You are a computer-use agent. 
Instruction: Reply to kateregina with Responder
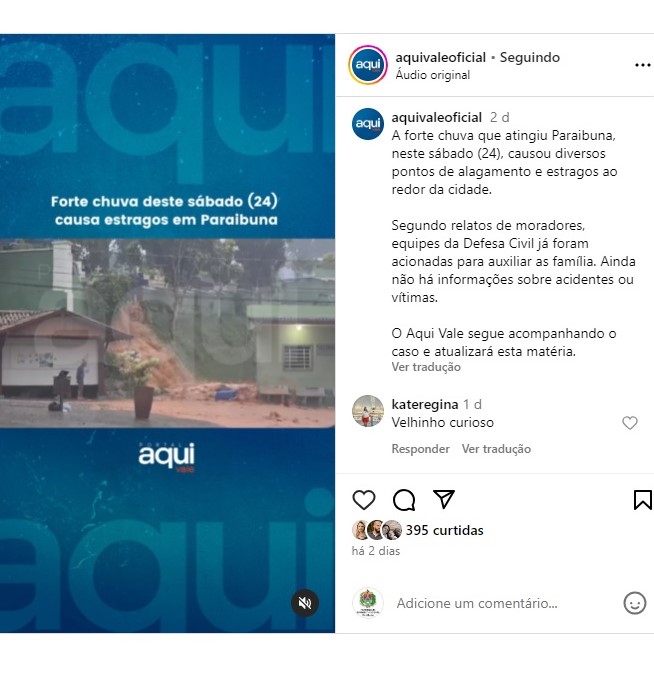tap(420, 449)
